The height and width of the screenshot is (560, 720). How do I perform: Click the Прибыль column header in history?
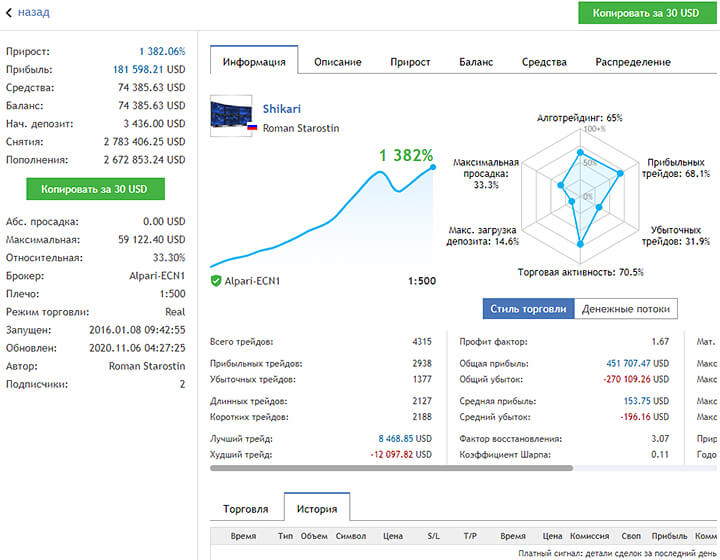(x=669, y=536)
